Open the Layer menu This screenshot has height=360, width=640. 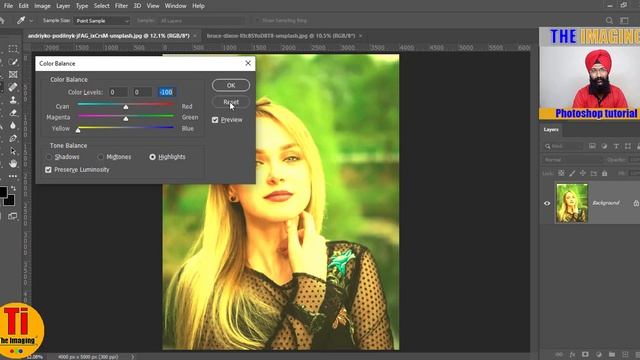click(x=63, y=6)
